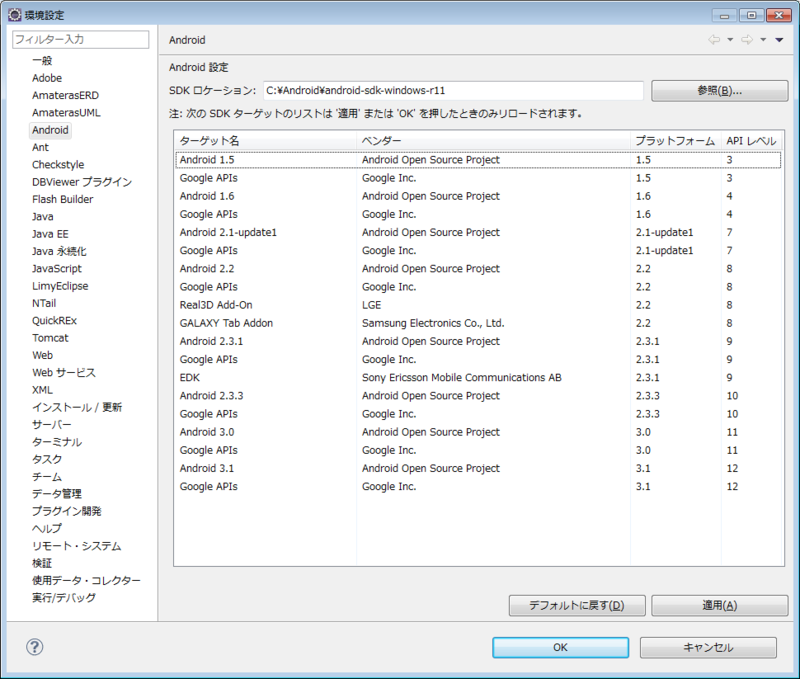This screenshot has width=800, height=679.
Task: Select the GALAXY Tab Addon row
Action: 478,323
